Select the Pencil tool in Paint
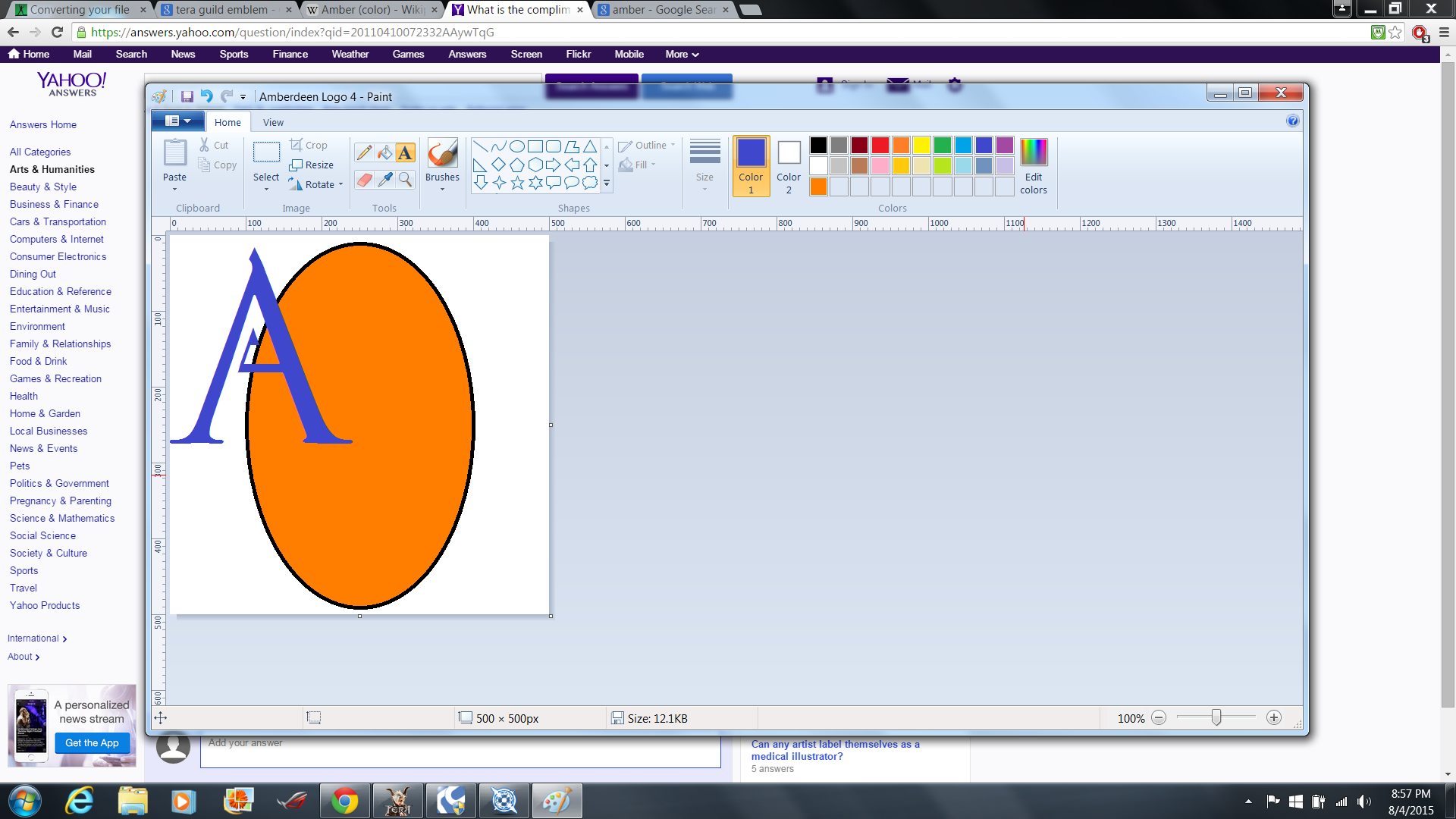This screenshot has height=819, width=1456. point(364,153)
